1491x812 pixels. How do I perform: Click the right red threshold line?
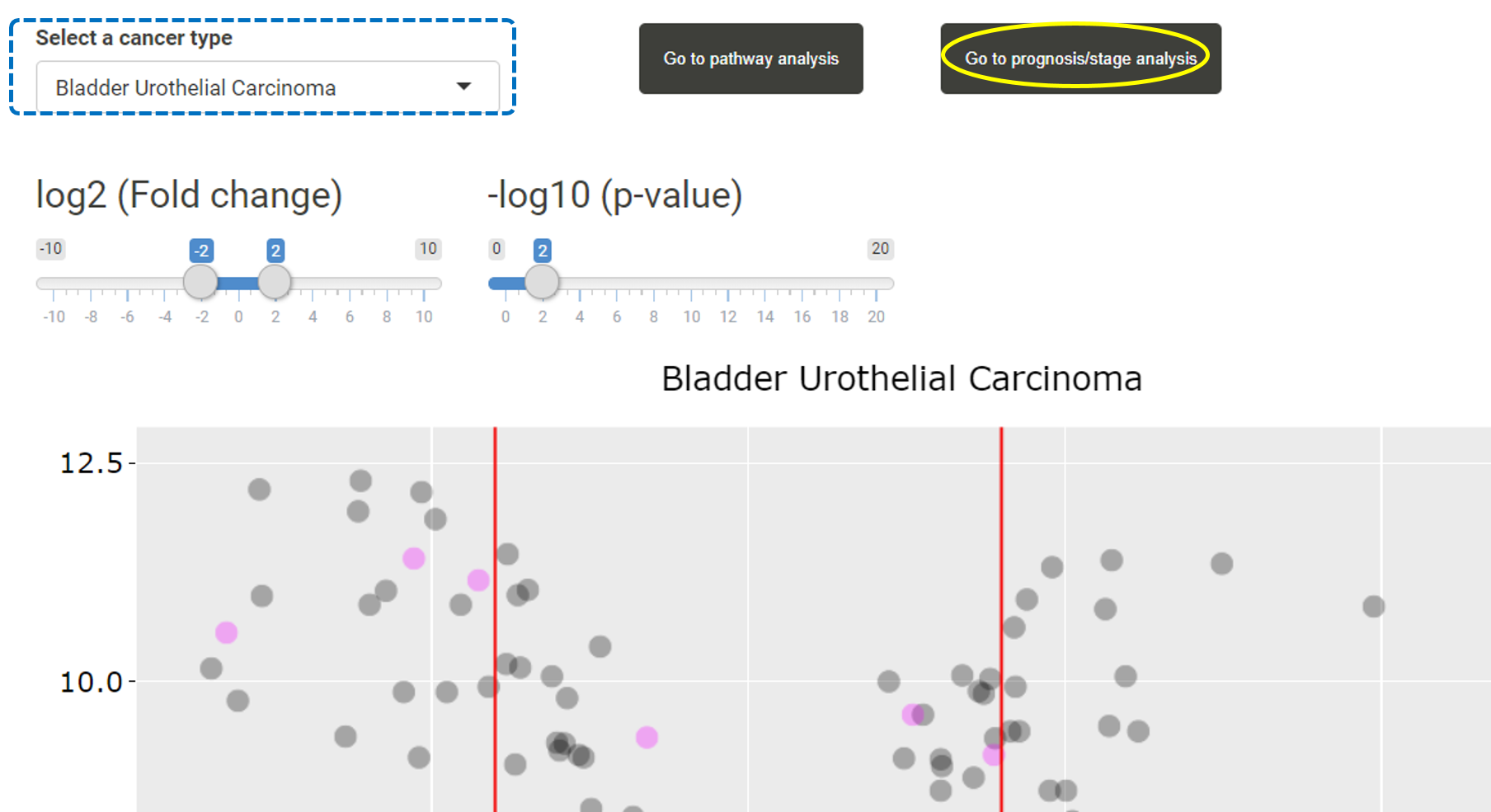(1001, 618)
